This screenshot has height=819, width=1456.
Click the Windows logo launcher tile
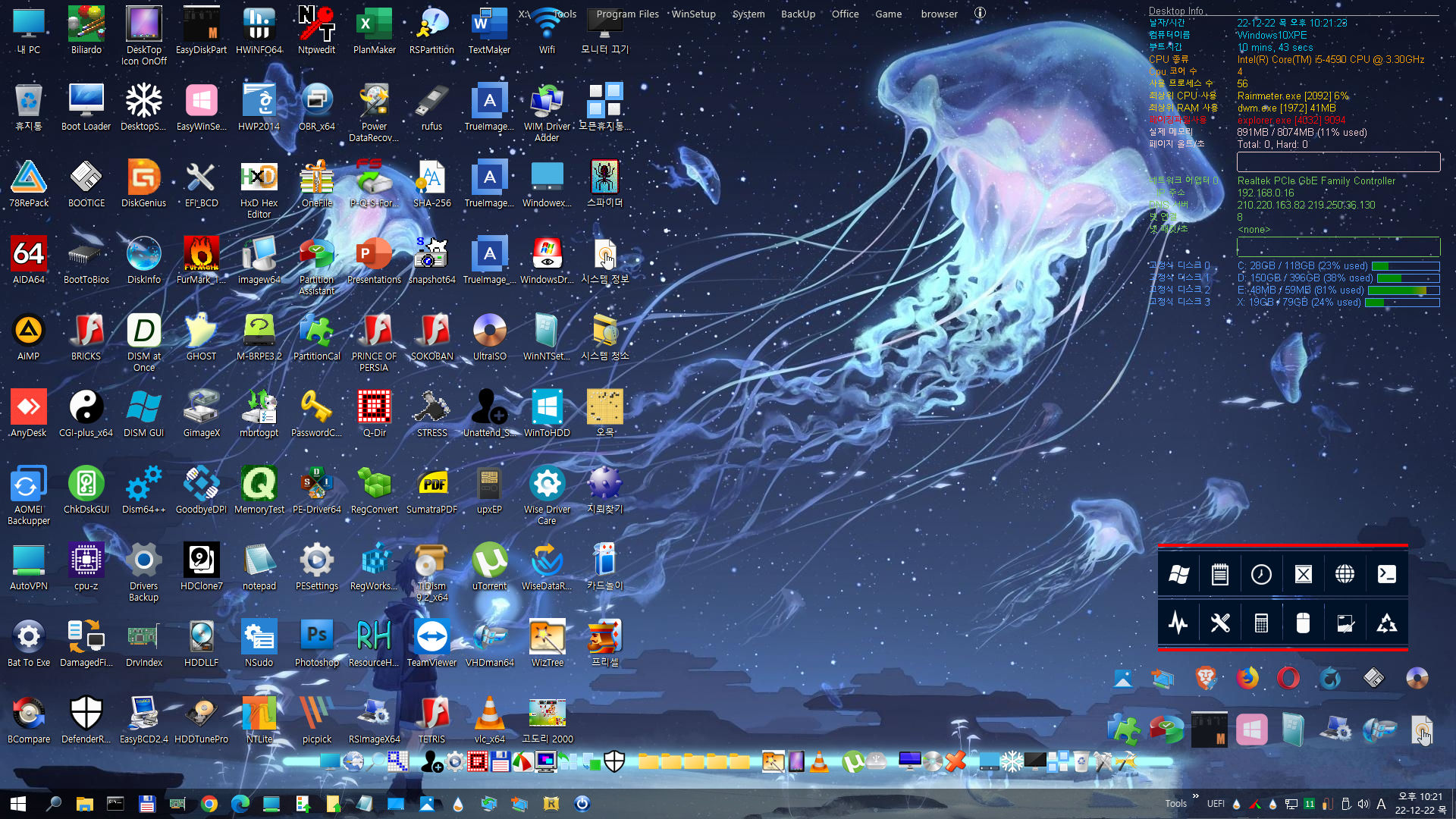tap(1178, 574)
